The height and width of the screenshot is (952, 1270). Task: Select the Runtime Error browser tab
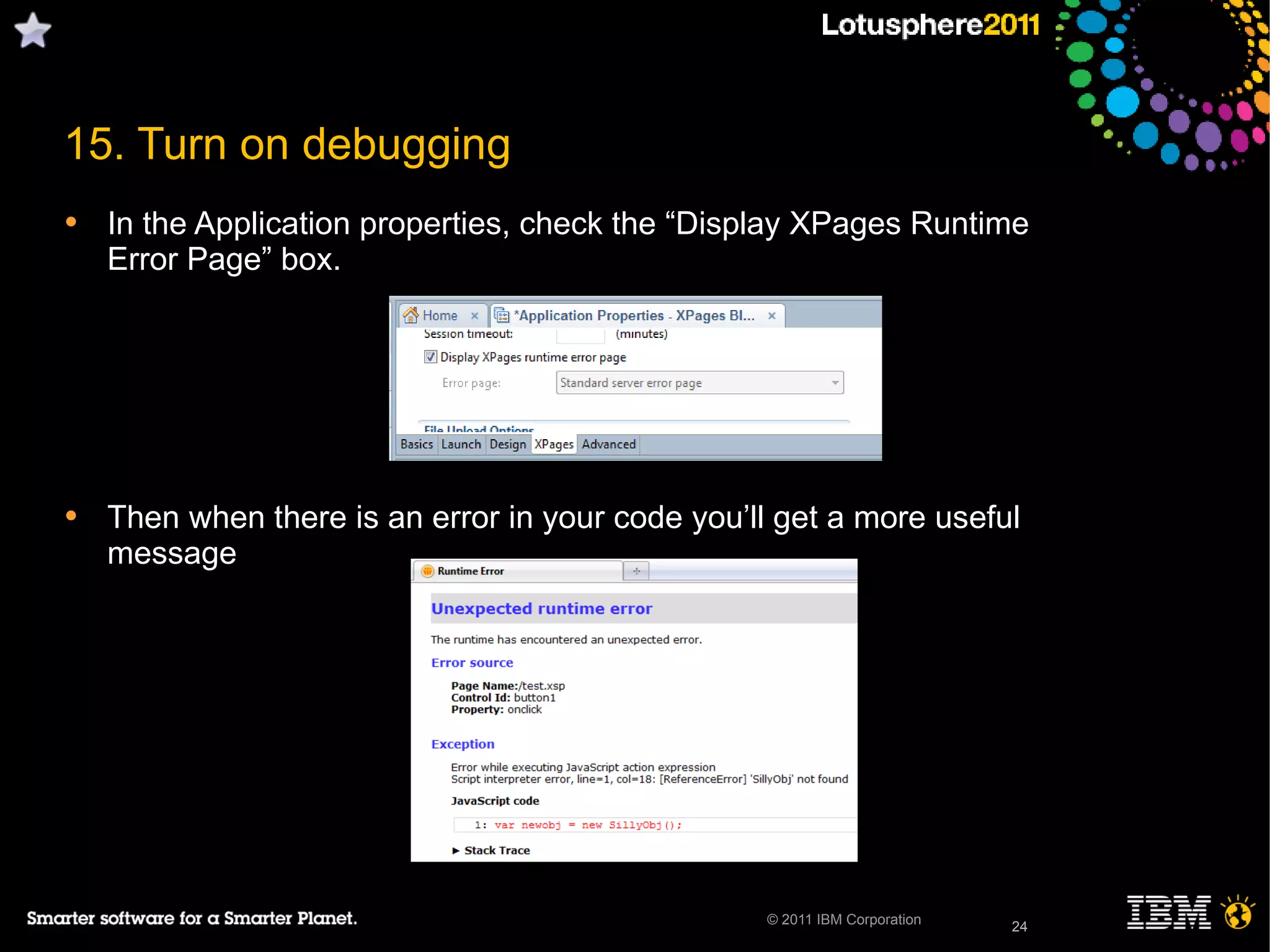pyautogui.click(x=517, y=571)
